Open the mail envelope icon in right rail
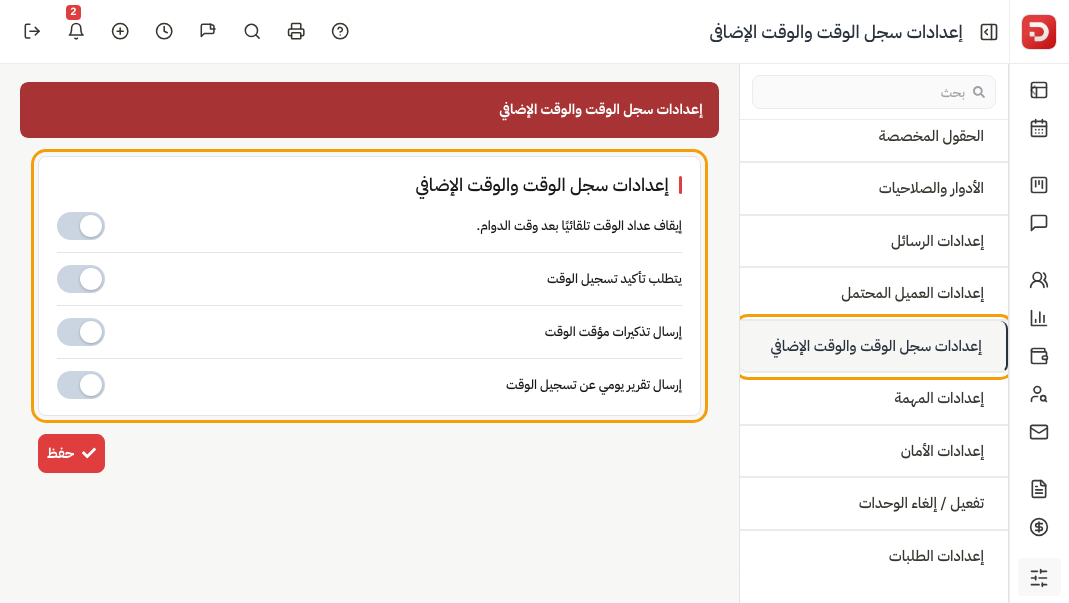The image size is (1069, 603). pos(1038,432)
